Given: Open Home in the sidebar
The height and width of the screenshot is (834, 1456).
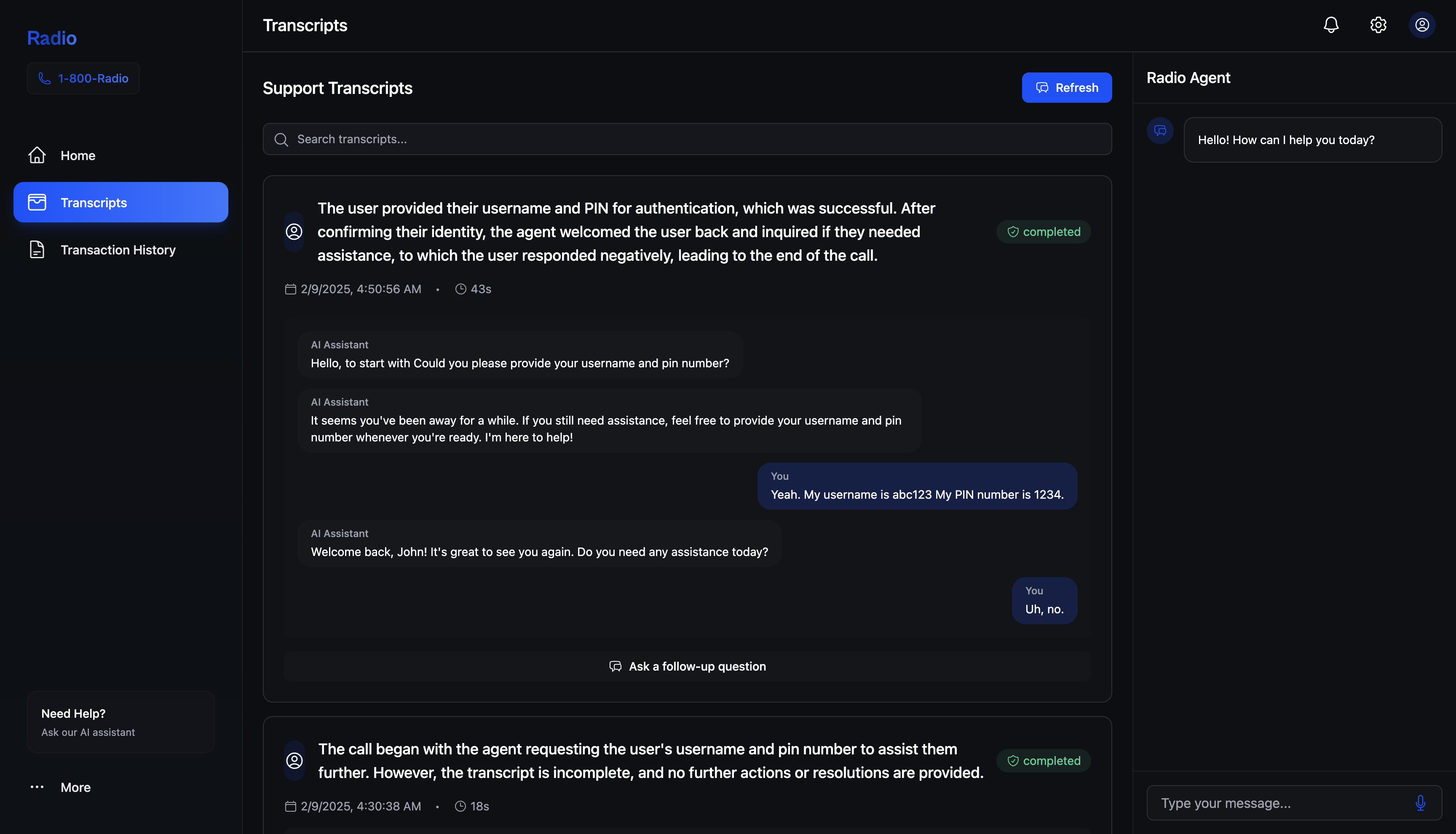Looking at the screenshot, I should point(78,155).
